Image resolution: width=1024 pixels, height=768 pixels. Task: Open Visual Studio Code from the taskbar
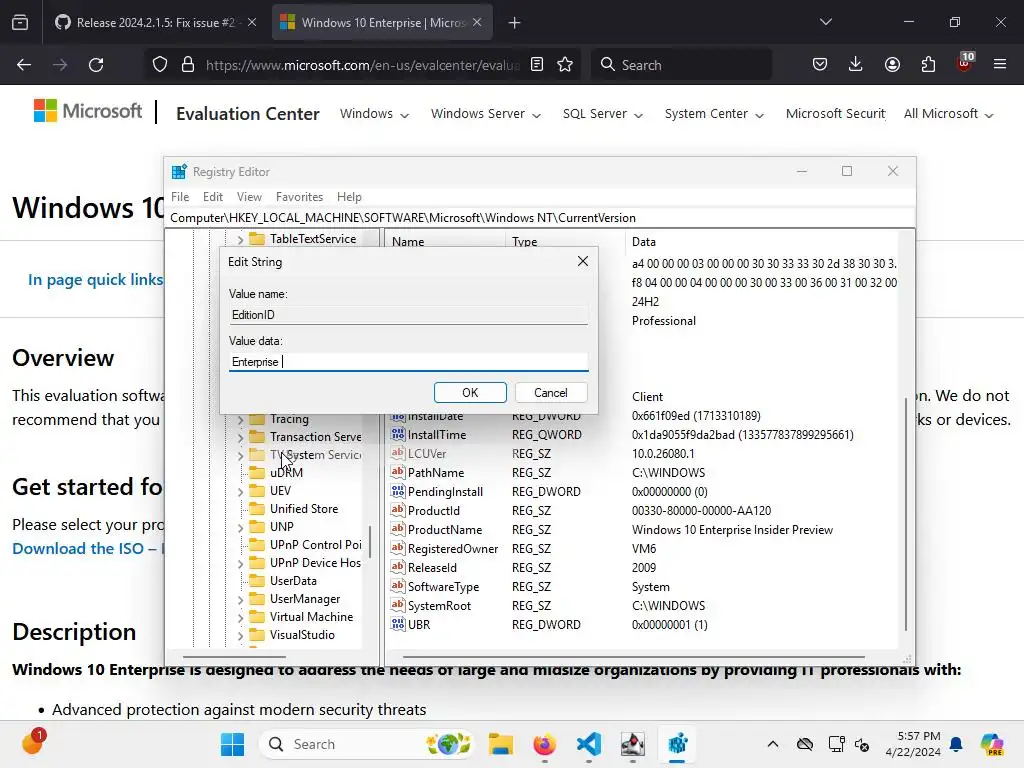click(x=589, y=744)
